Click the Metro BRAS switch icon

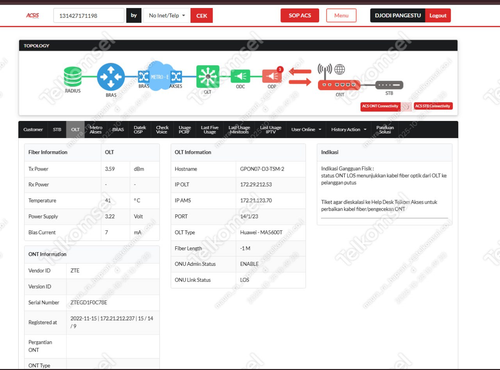point(143,77)
